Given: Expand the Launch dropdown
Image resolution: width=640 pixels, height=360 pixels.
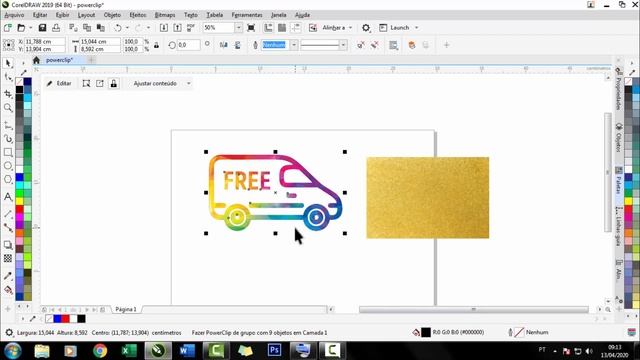Looking at the screenshot, I should pos(416,28).
